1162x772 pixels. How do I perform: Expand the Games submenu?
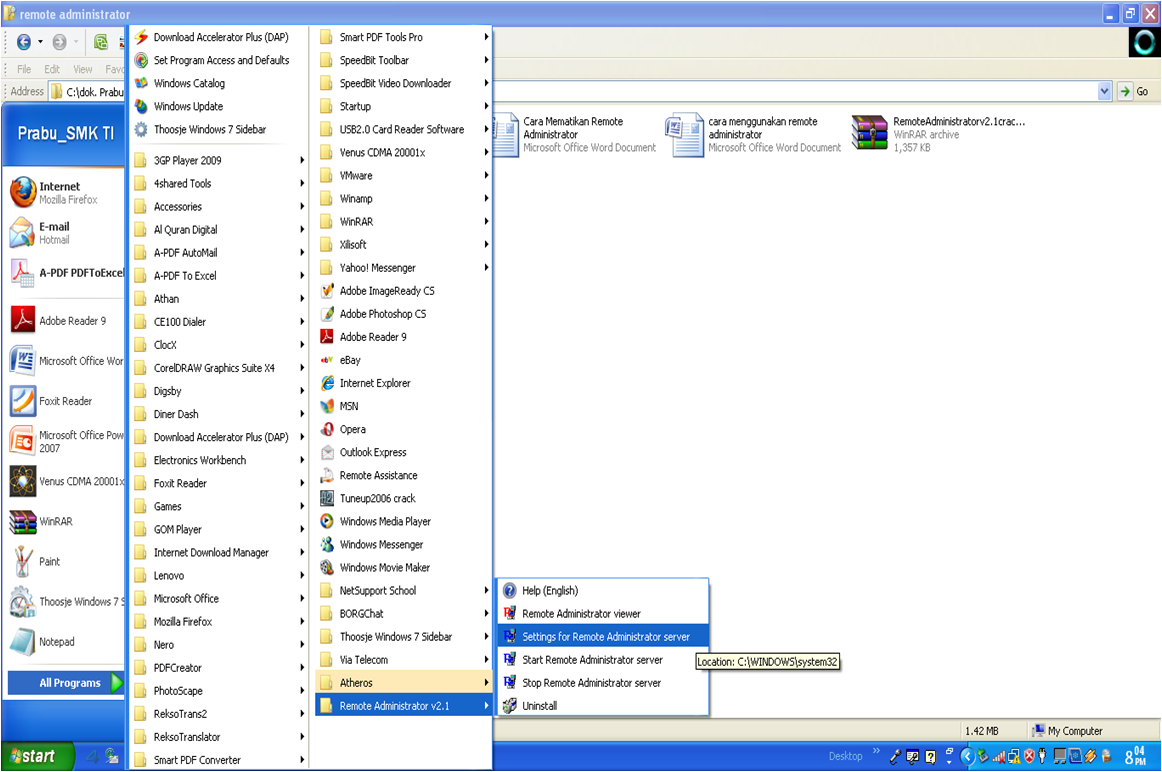click(219, 506)
